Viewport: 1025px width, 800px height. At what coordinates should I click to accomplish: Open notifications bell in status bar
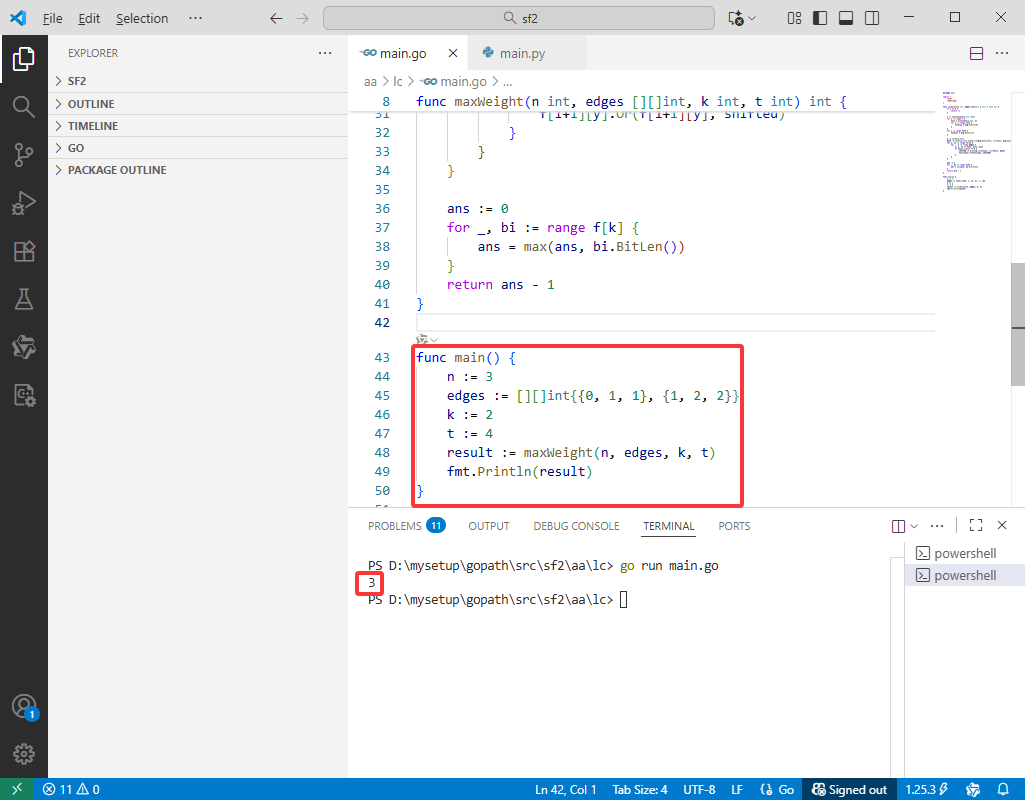1003,790
